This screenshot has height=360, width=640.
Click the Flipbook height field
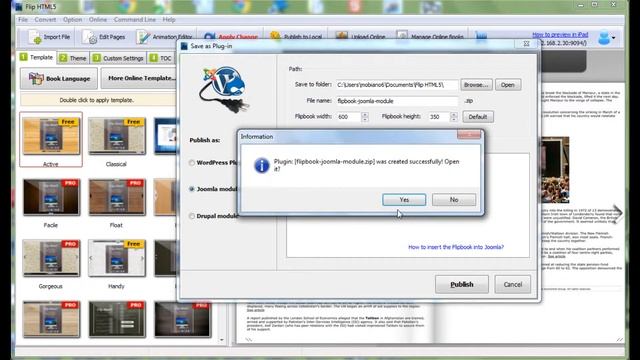tap(438, 117)
